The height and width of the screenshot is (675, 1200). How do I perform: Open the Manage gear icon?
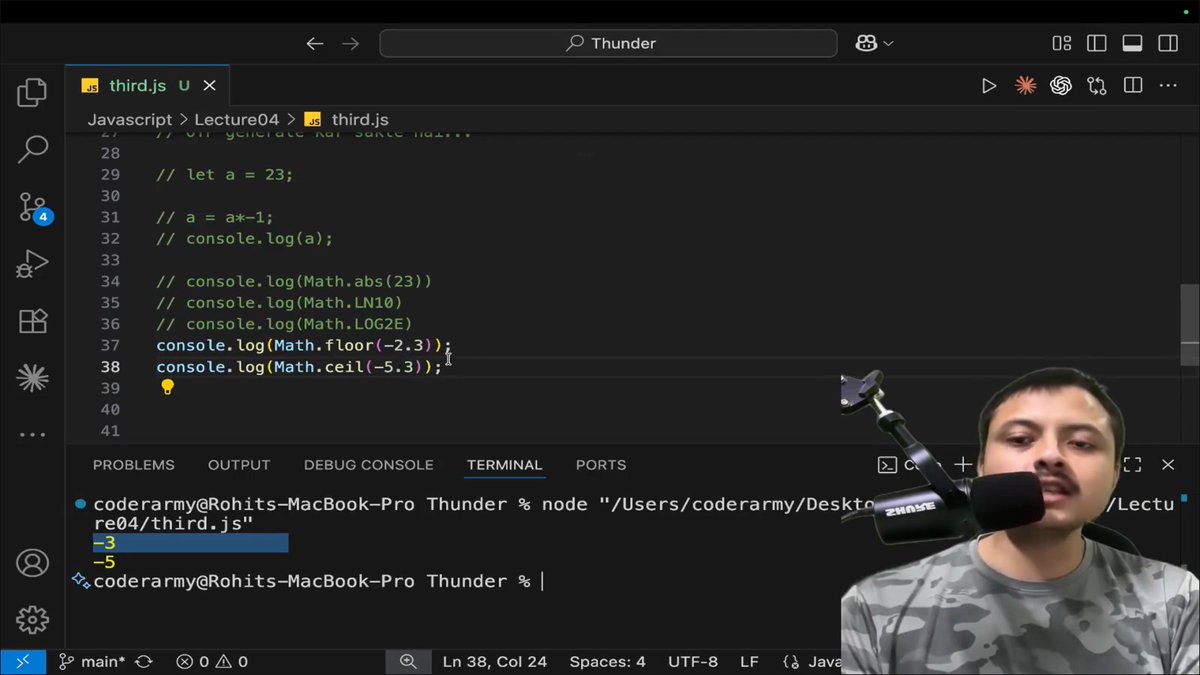(32, 619)
